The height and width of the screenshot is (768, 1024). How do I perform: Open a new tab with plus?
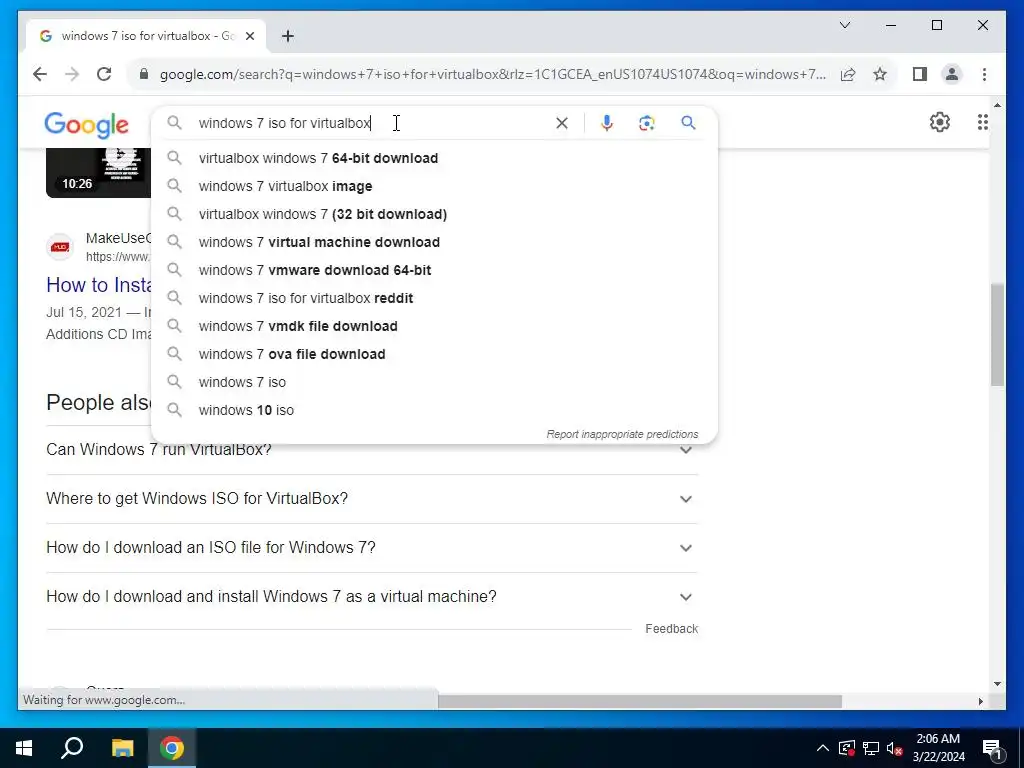287,36
